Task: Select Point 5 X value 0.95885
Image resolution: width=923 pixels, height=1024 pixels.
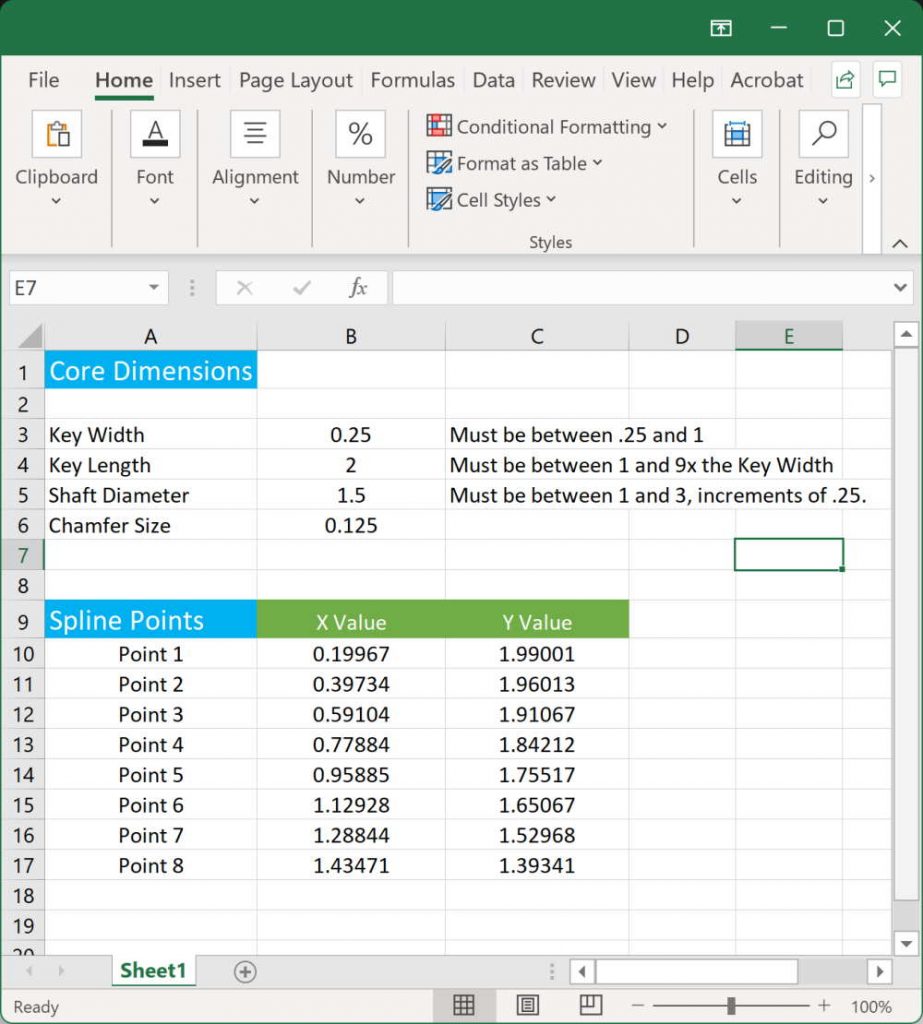Action: coord(351,775)
